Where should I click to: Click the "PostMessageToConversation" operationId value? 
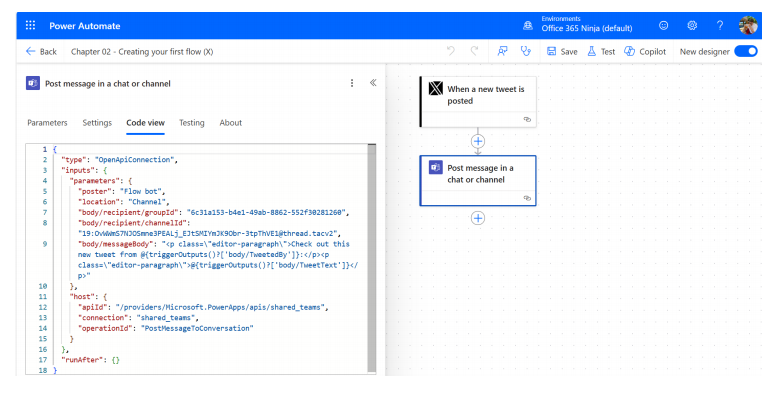point(197,328)
